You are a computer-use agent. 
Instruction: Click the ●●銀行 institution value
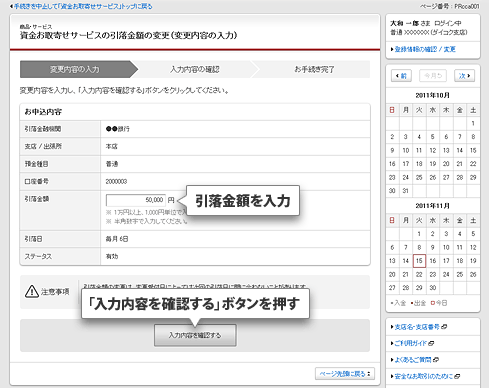tap(118, 129)
